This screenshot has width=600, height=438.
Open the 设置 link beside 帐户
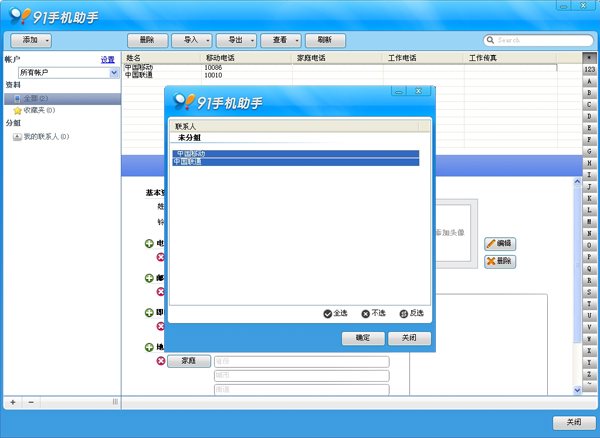coord(108,60)
